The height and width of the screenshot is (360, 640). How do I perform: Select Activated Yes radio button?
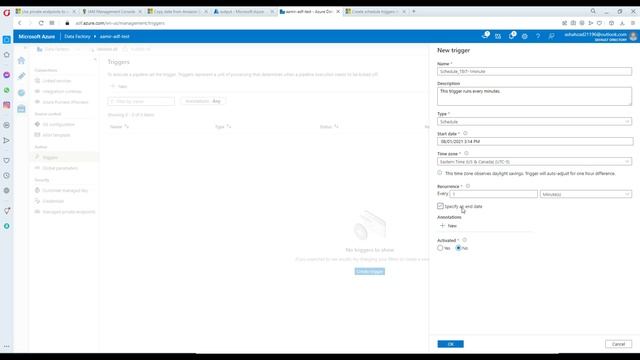pos(440,248)
